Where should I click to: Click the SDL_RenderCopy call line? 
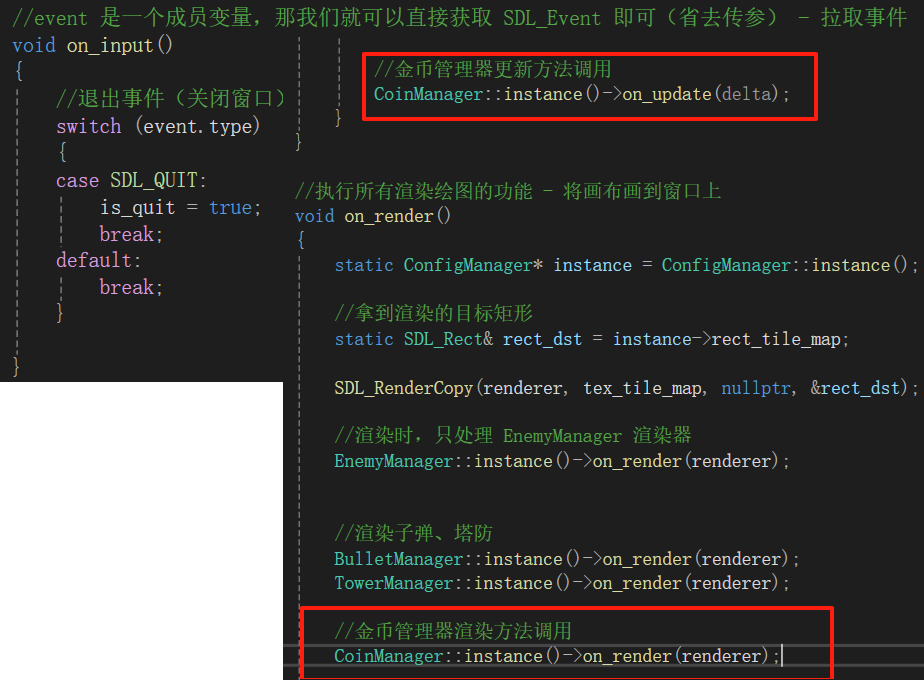(x=626, y=388)
